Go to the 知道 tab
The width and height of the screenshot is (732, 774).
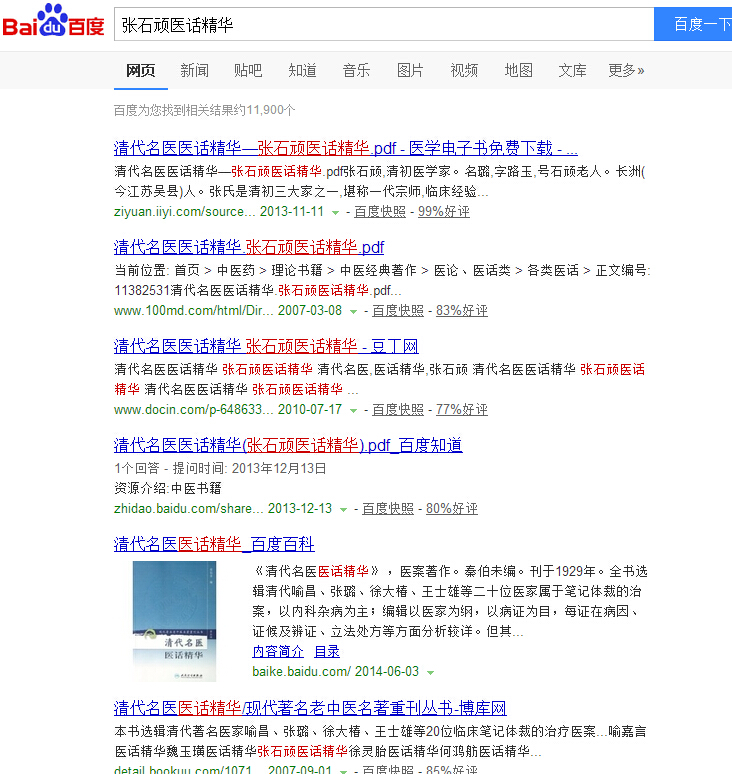(x=302, y=71)
